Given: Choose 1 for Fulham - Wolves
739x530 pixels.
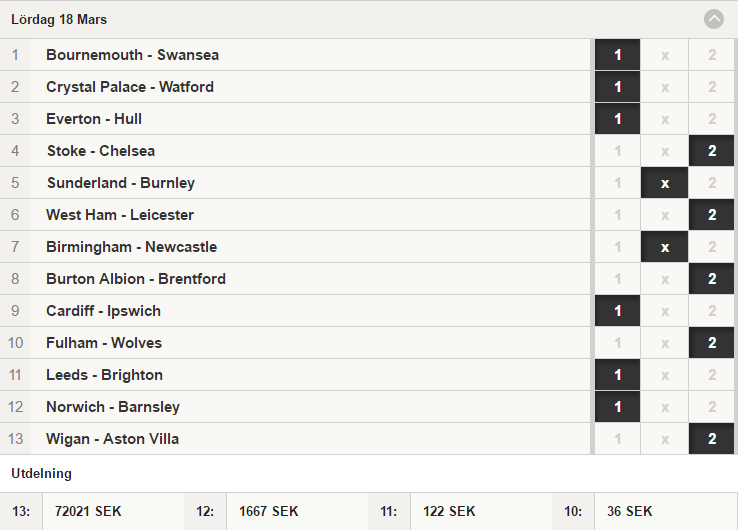Looking at the screenshot, I should [x=617, y=343].
